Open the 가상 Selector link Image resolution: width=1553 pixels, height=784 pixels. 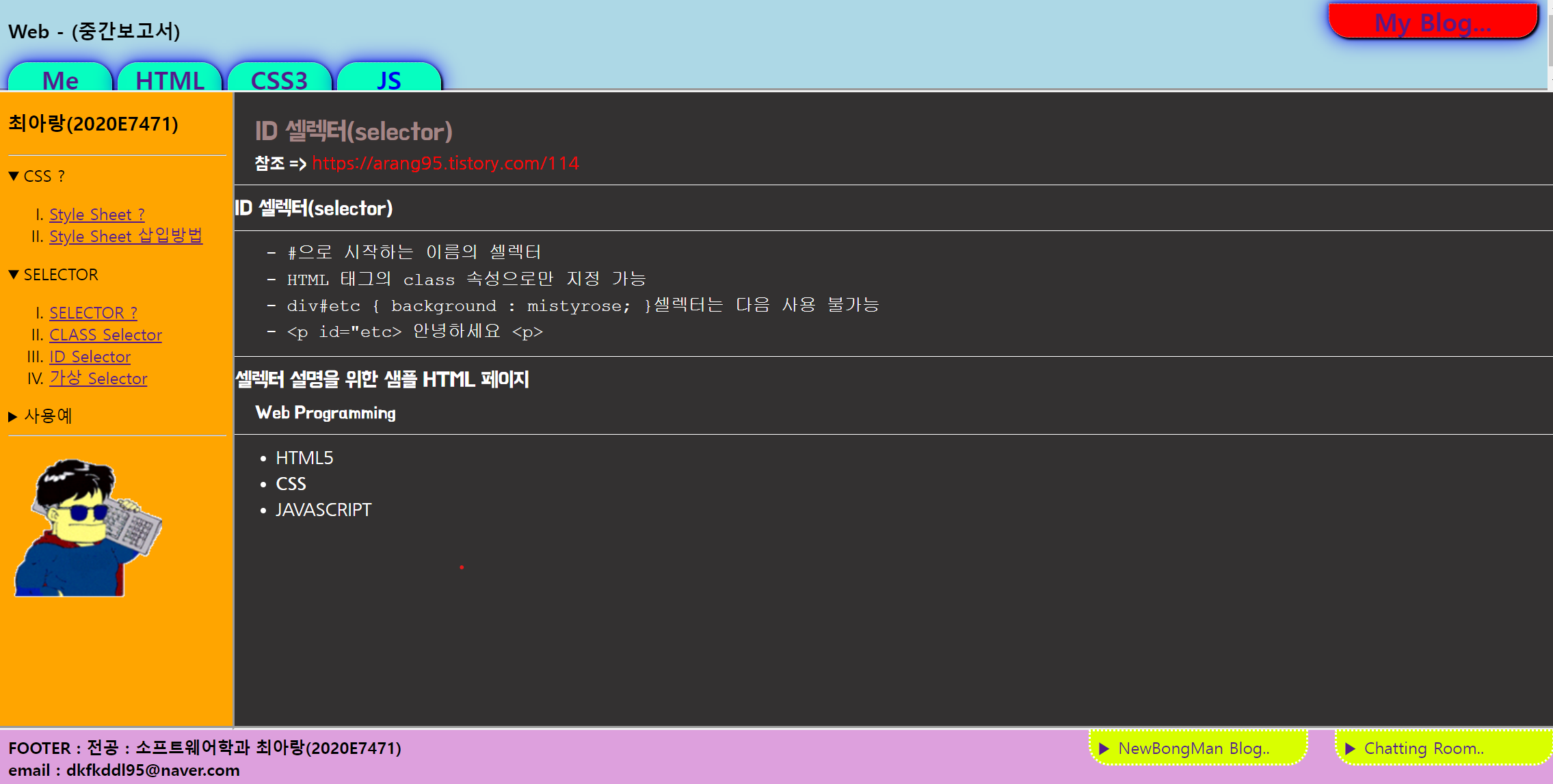98,379
